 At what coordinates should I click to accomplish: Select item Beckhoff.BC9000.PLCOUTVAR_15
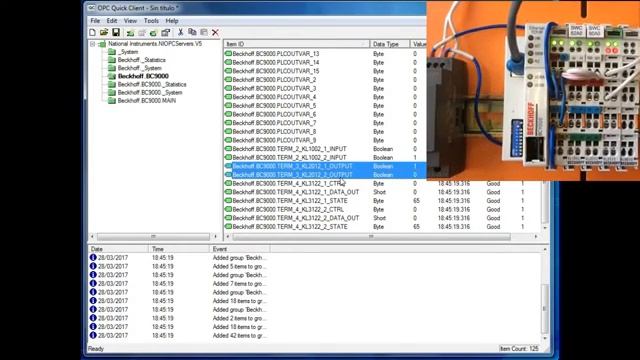coord(276,71)
